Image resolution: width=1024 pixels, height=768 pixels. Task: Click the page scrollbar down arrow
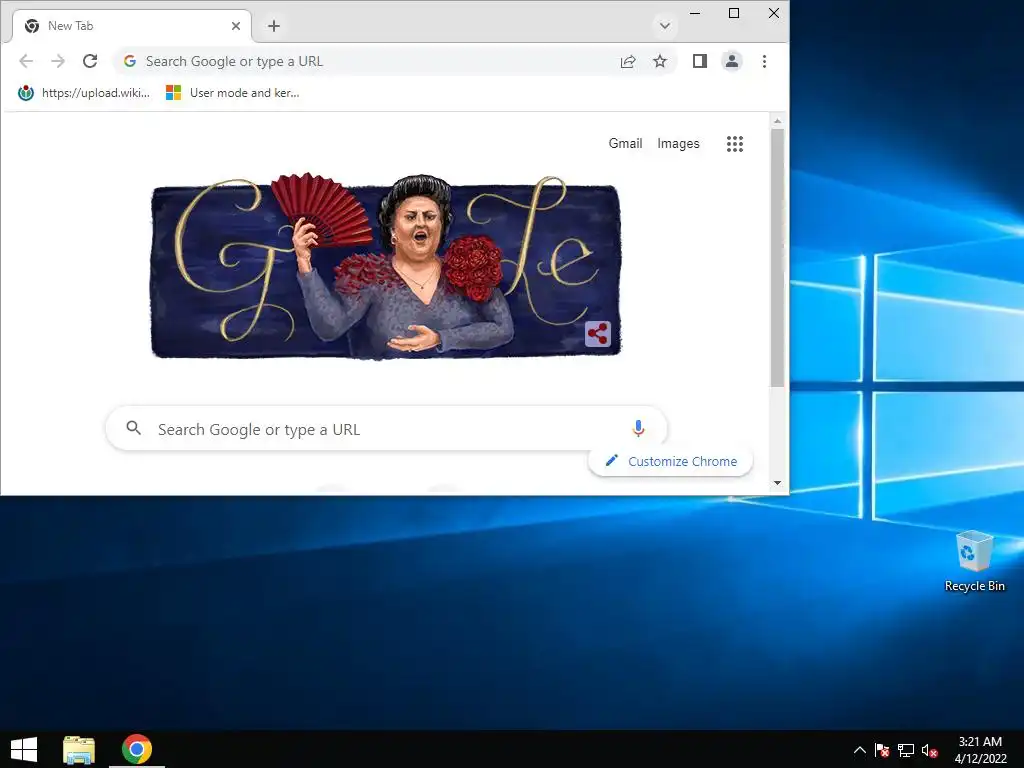coord(777,483)
